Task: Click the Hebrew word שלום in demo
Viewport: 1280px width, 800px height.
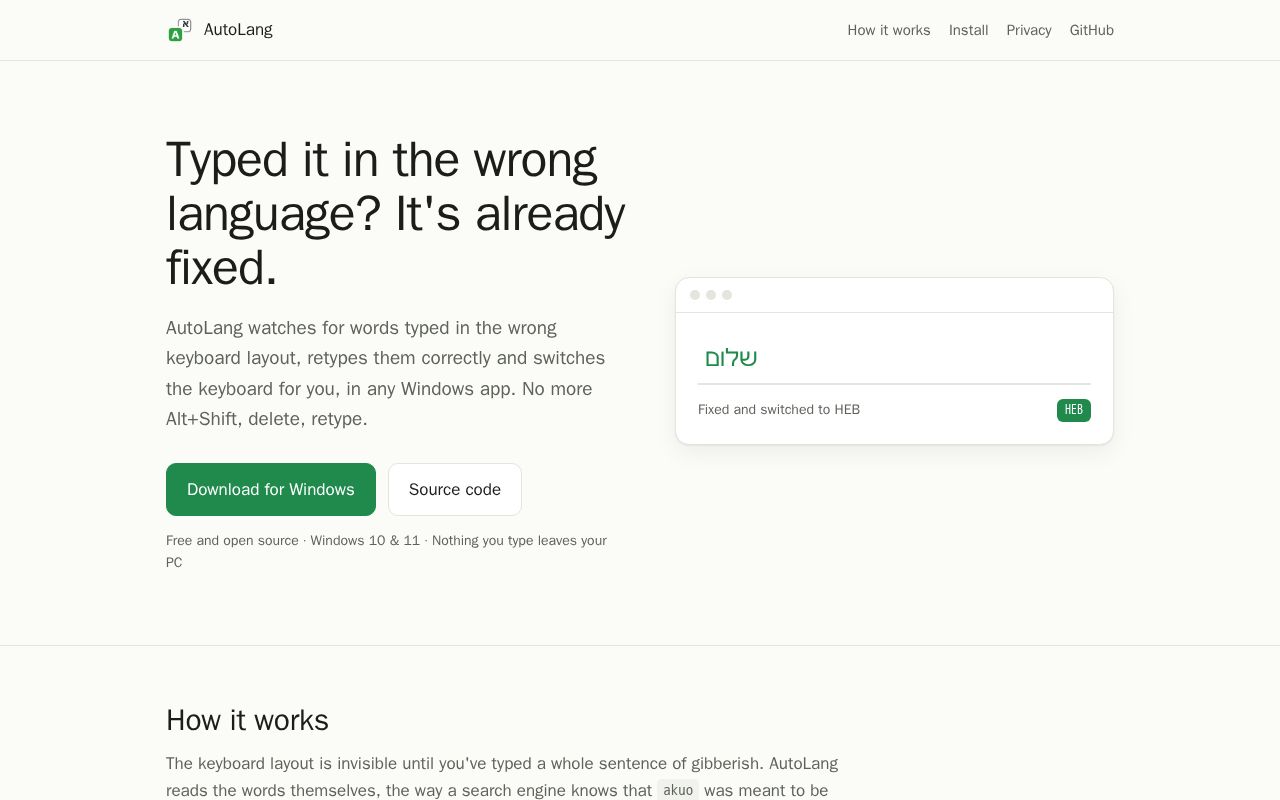Action: (731, 358)
